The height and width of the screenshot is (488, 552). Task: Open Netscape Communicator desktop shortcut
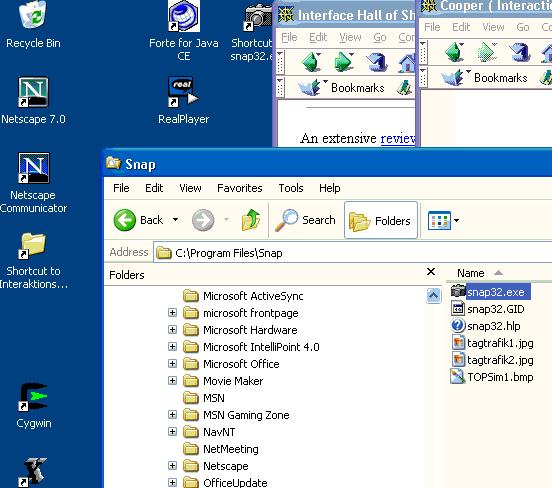[x=33, y=182]
